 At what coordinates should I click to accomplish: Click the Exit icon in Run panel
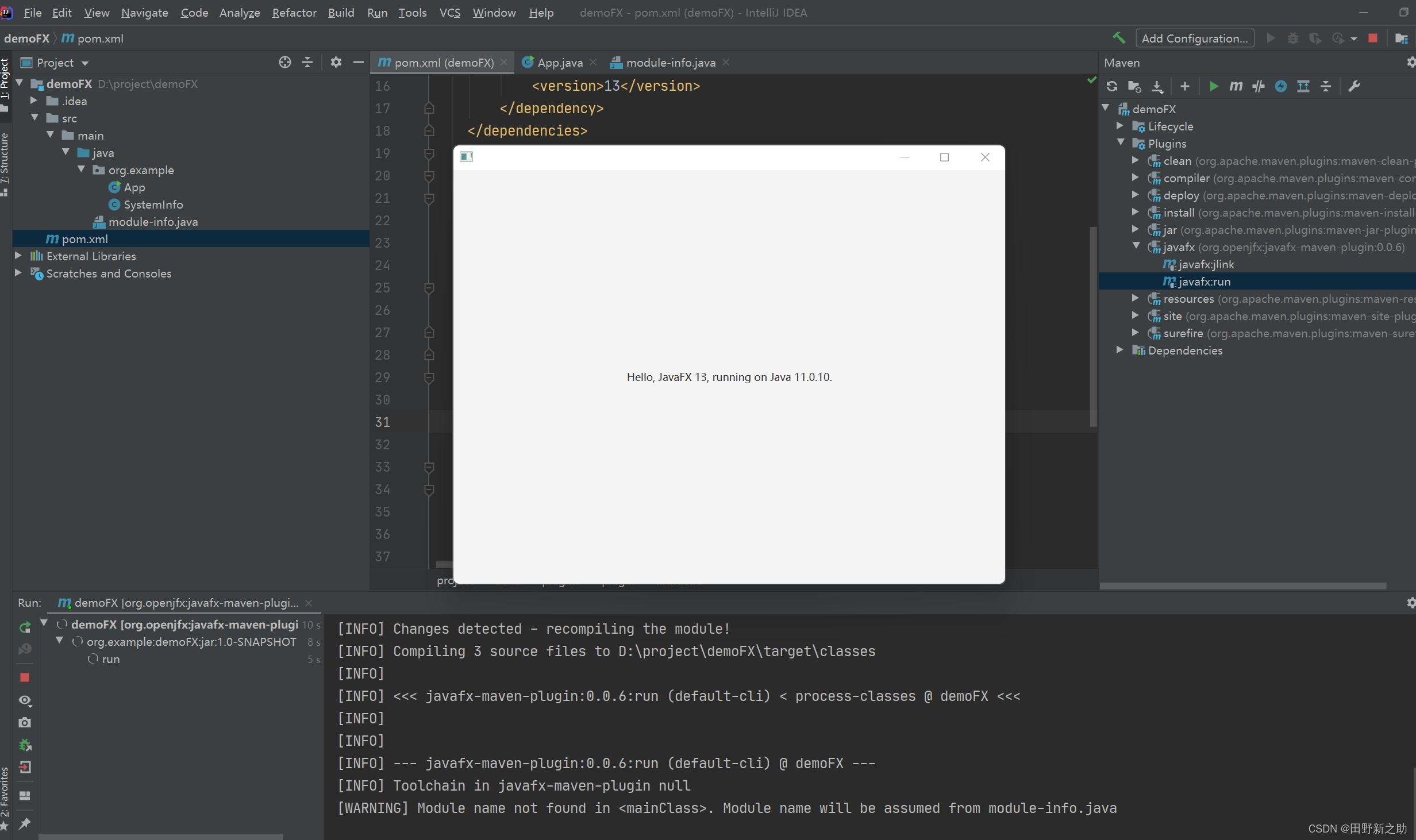25,767
